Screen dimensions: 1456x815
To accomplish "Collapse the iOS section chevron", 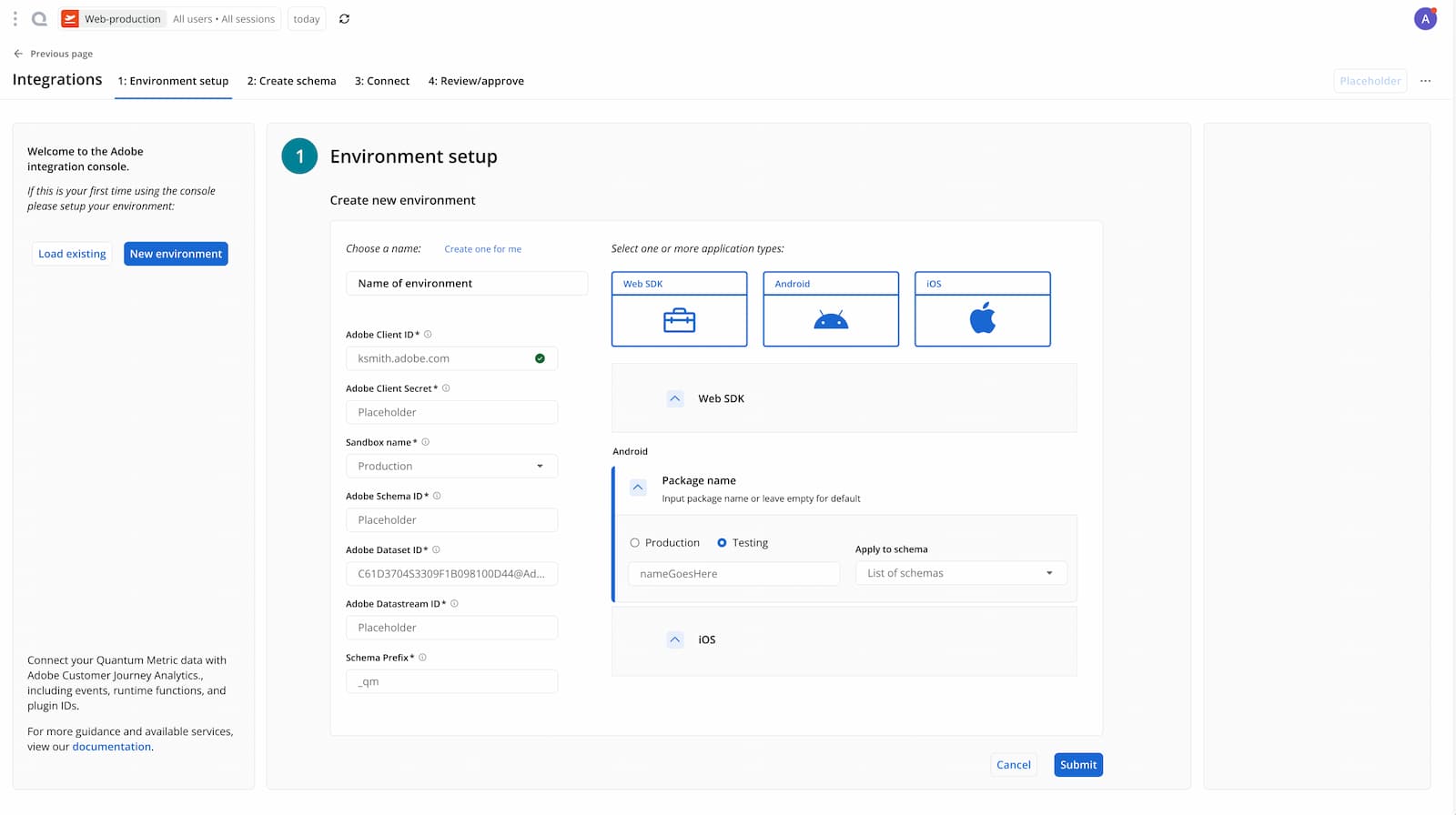I will pos(675,639).
